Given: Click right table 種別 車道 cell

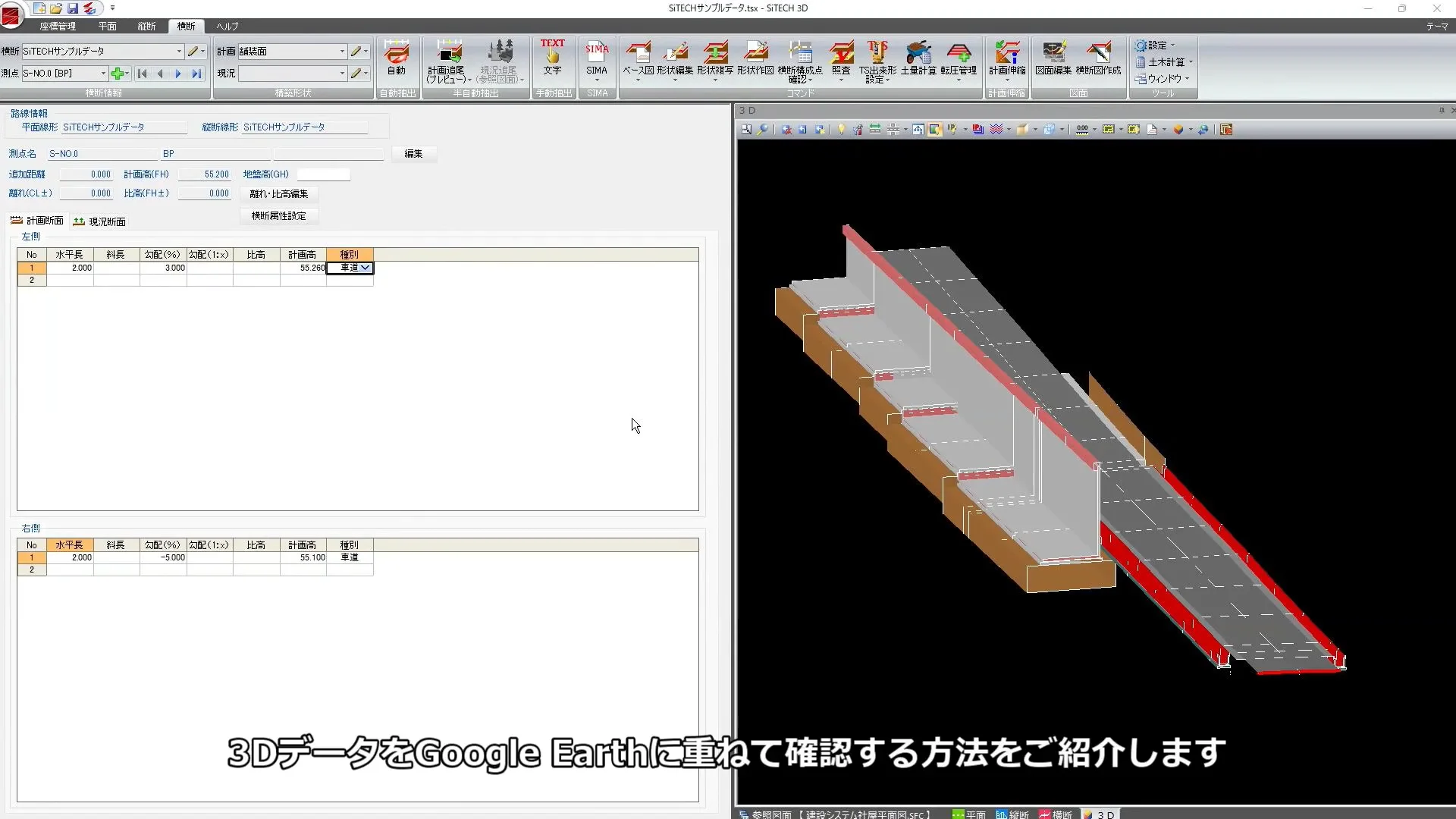Looking at the screenshot, I should click(350, 557).
